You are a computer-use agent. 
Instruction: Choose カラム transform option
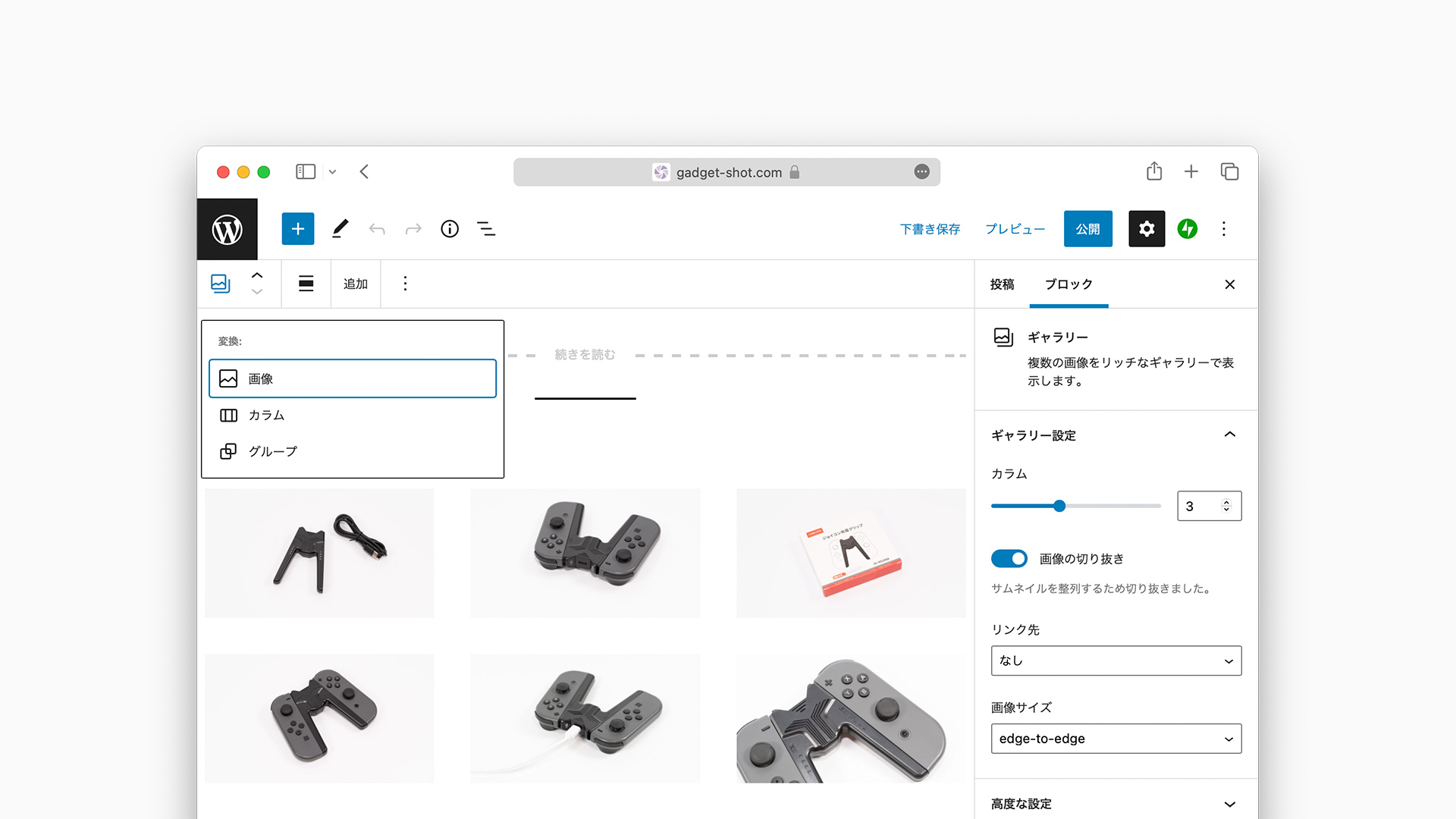click(266, 415)
